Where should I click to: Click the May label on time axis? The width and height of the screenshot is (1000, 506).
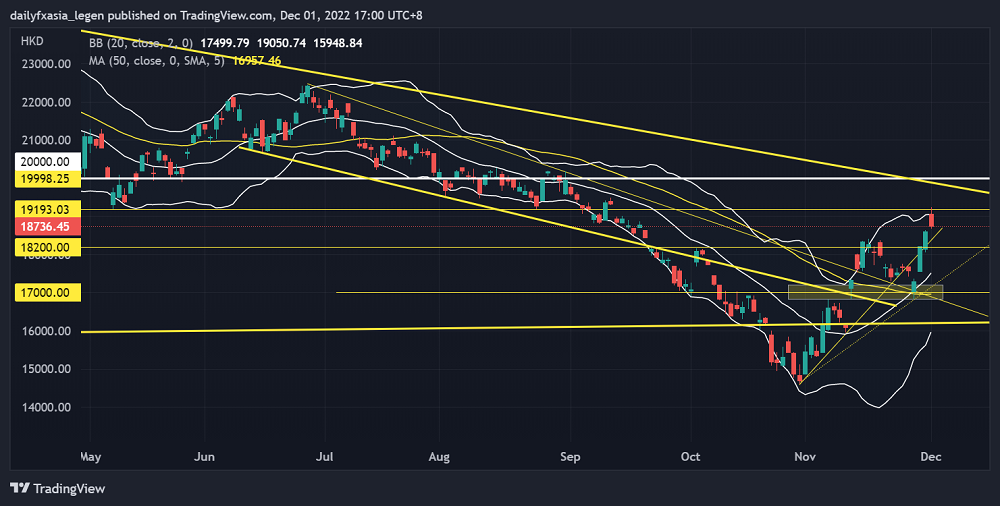91,457
